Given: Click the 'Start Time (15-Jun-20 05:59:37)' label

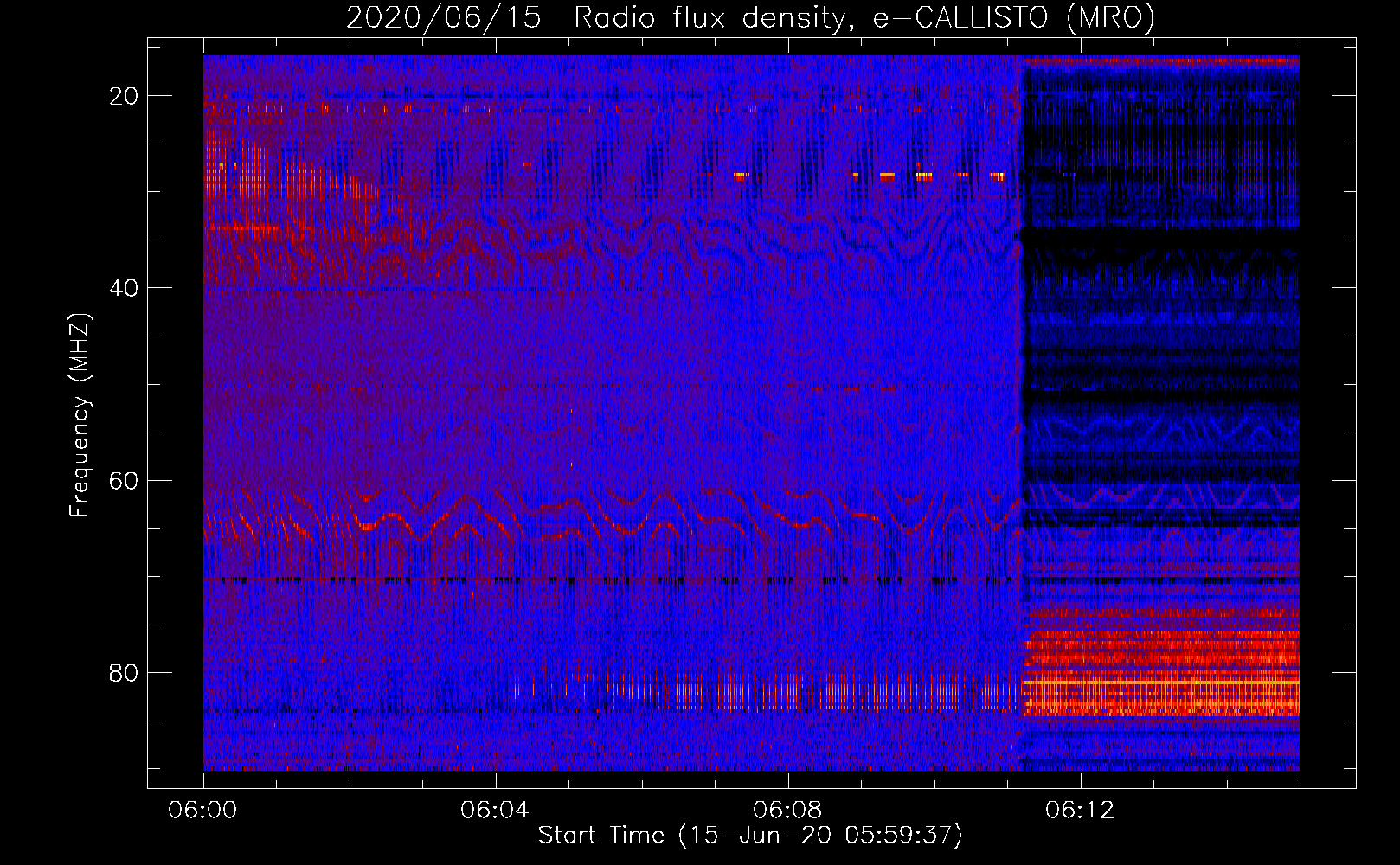Looking at the screenshot, I should click(x=750, y=836).
